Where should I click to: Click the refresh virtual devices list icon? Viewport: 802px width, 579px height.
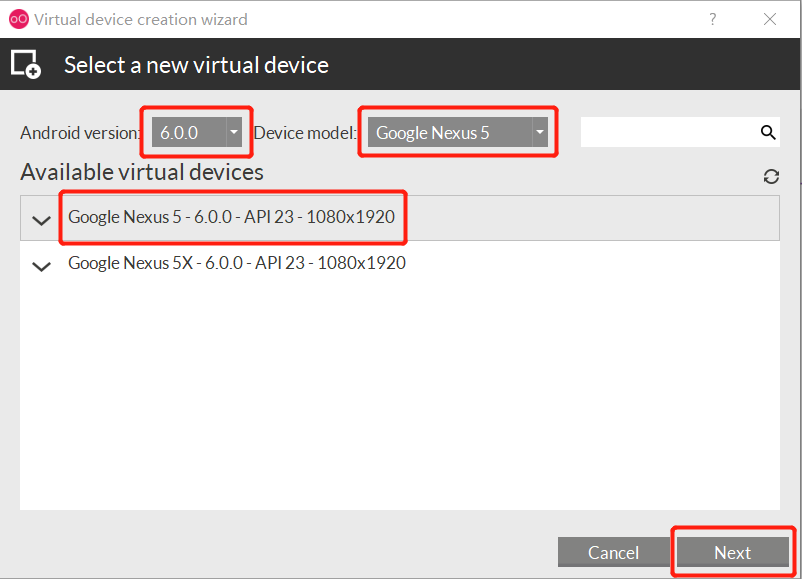[771, 176]
